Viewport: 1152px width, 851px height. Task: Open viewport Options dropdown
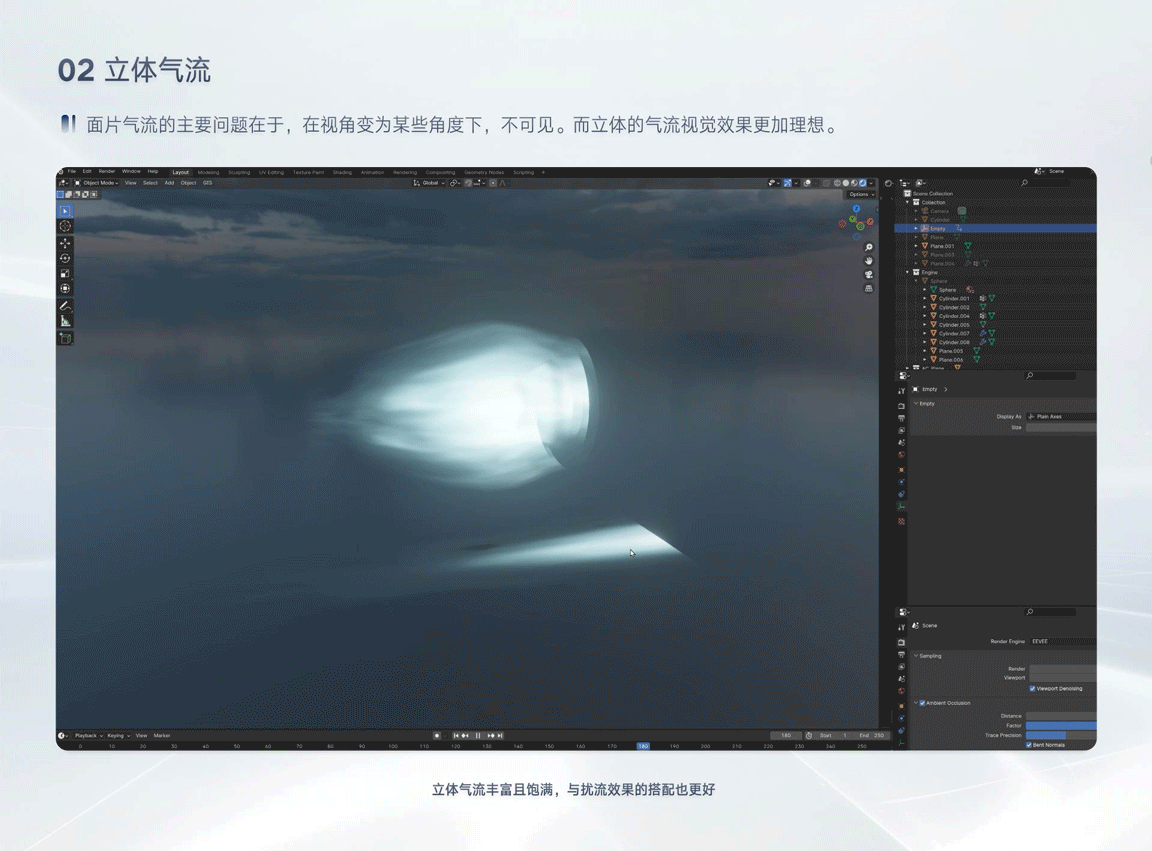[x=861, y=195]
